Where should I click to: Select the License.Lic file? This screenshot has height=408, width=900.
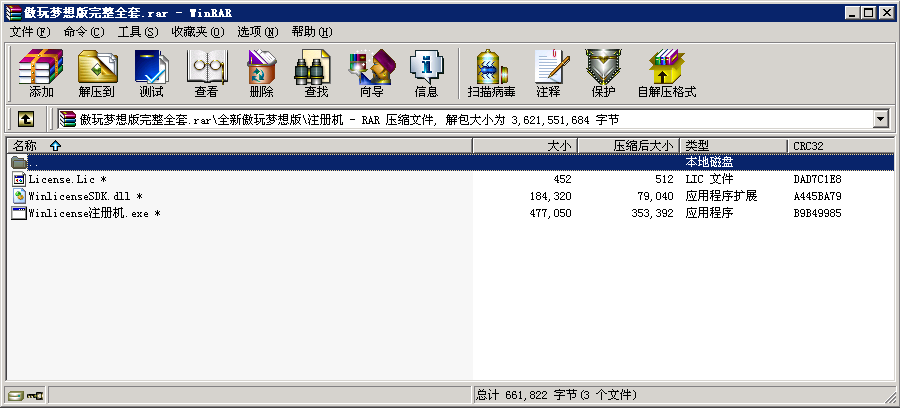pos(66,179)
